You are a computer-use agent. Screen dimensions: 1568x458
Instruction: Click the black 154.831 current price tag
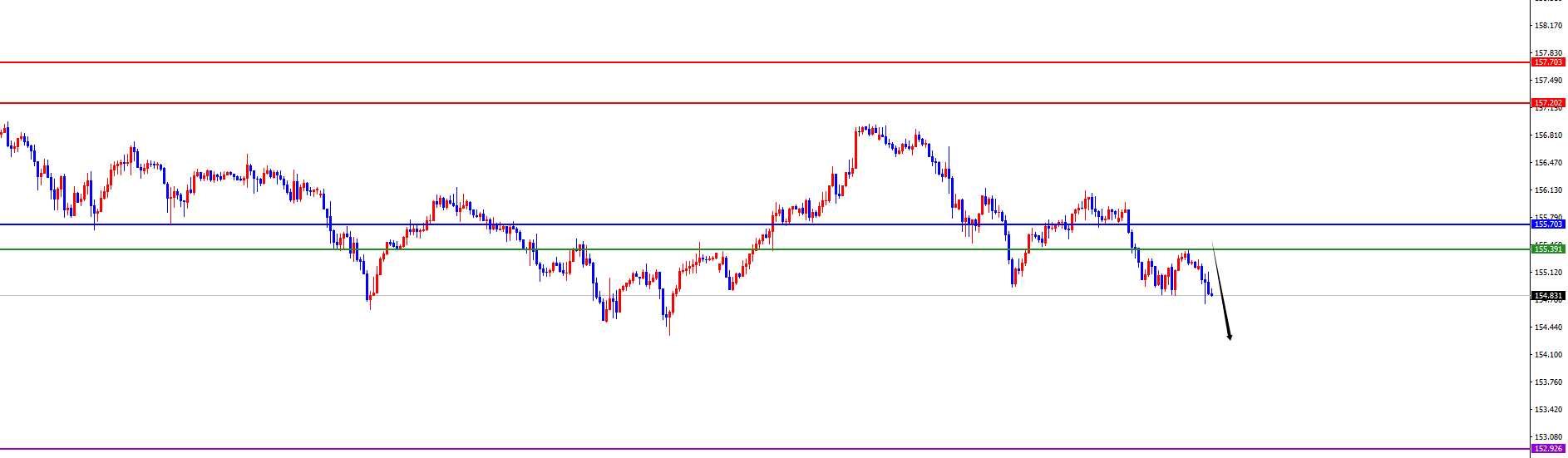(x=1548, y=295)
